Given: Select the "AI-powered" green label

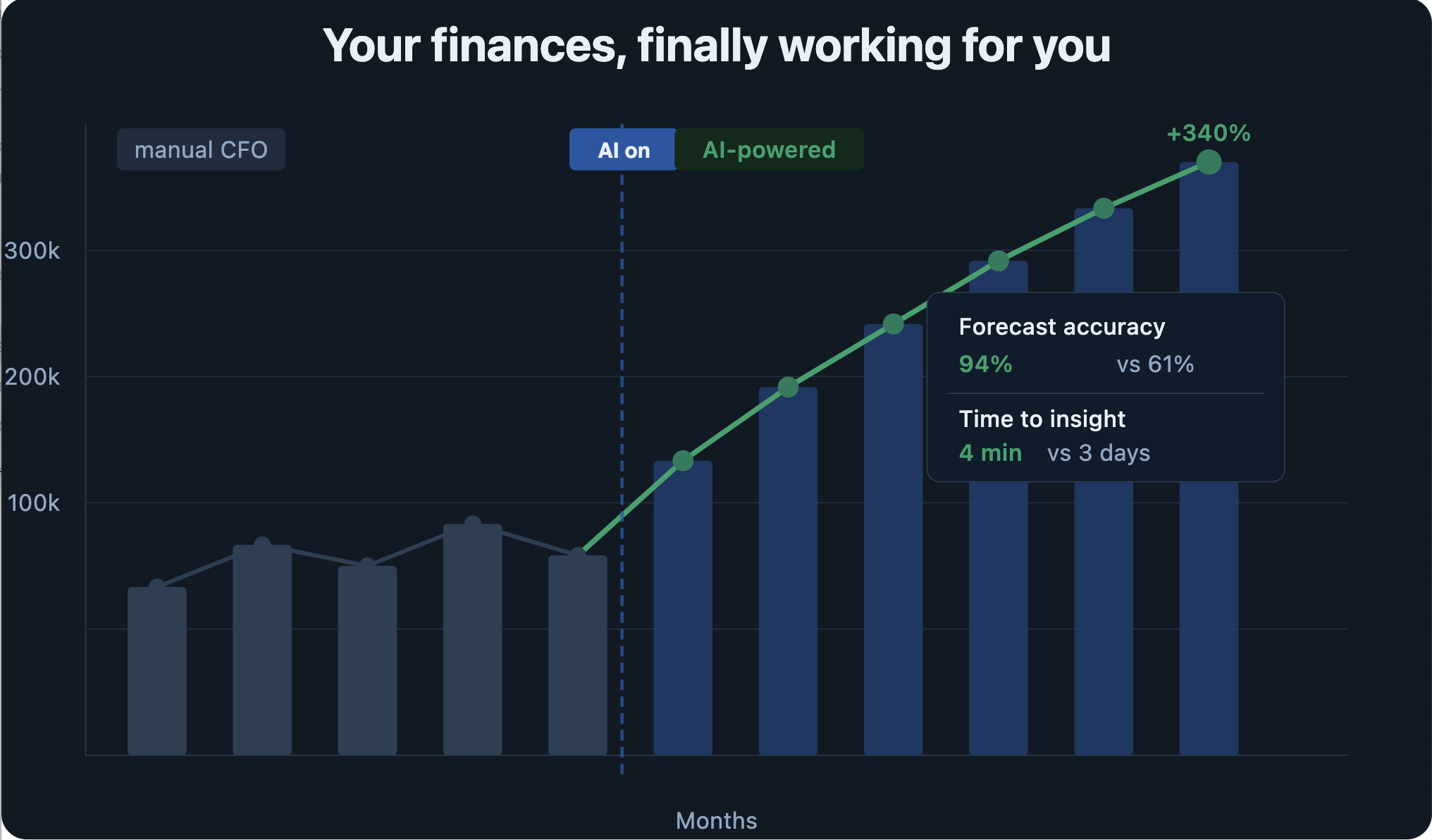Looking at the screenshot, I should [x=769, y=150].
